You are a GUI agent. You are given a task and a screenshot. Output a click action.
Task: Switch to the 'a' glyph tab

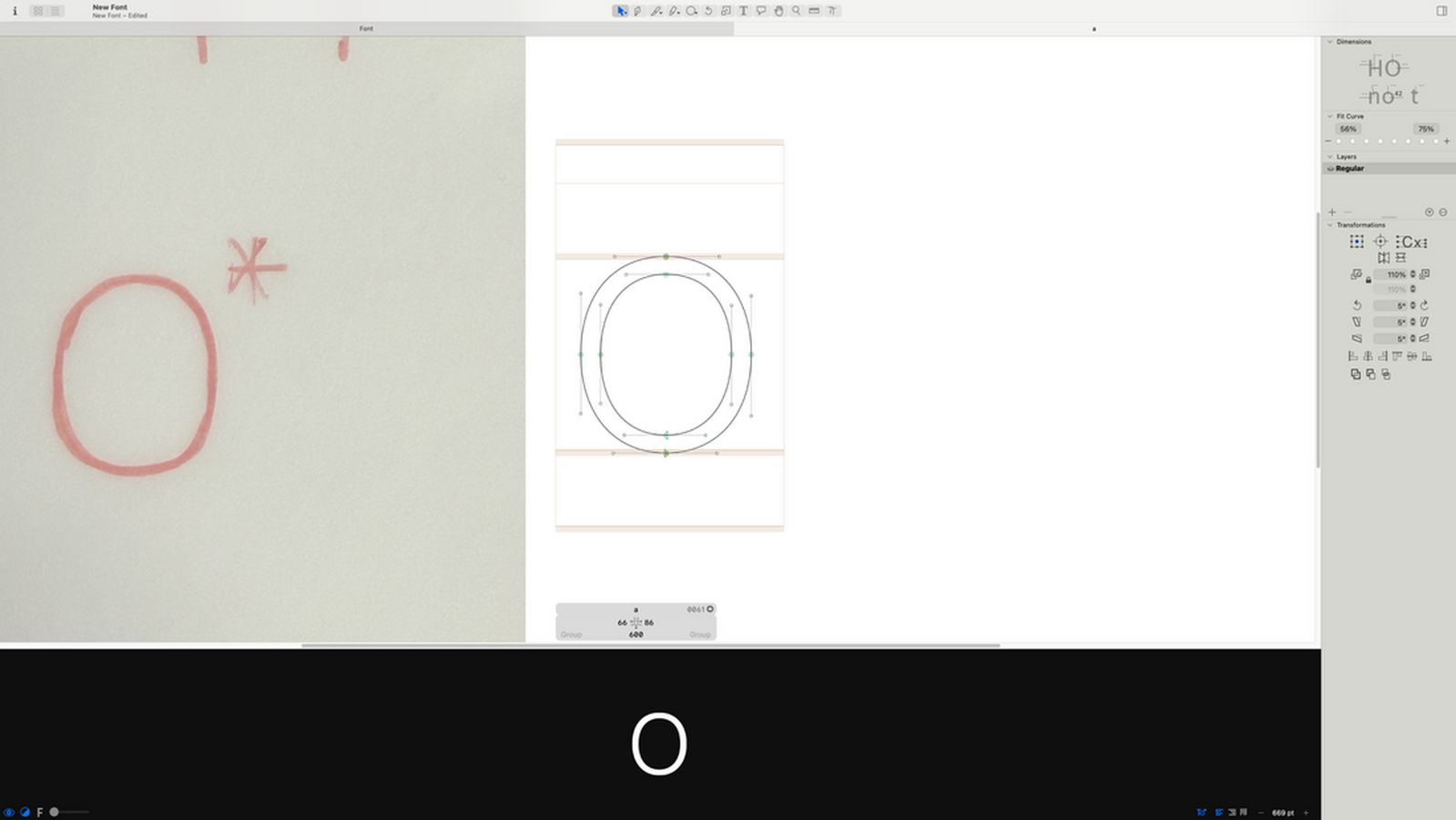coord(1094,29)
